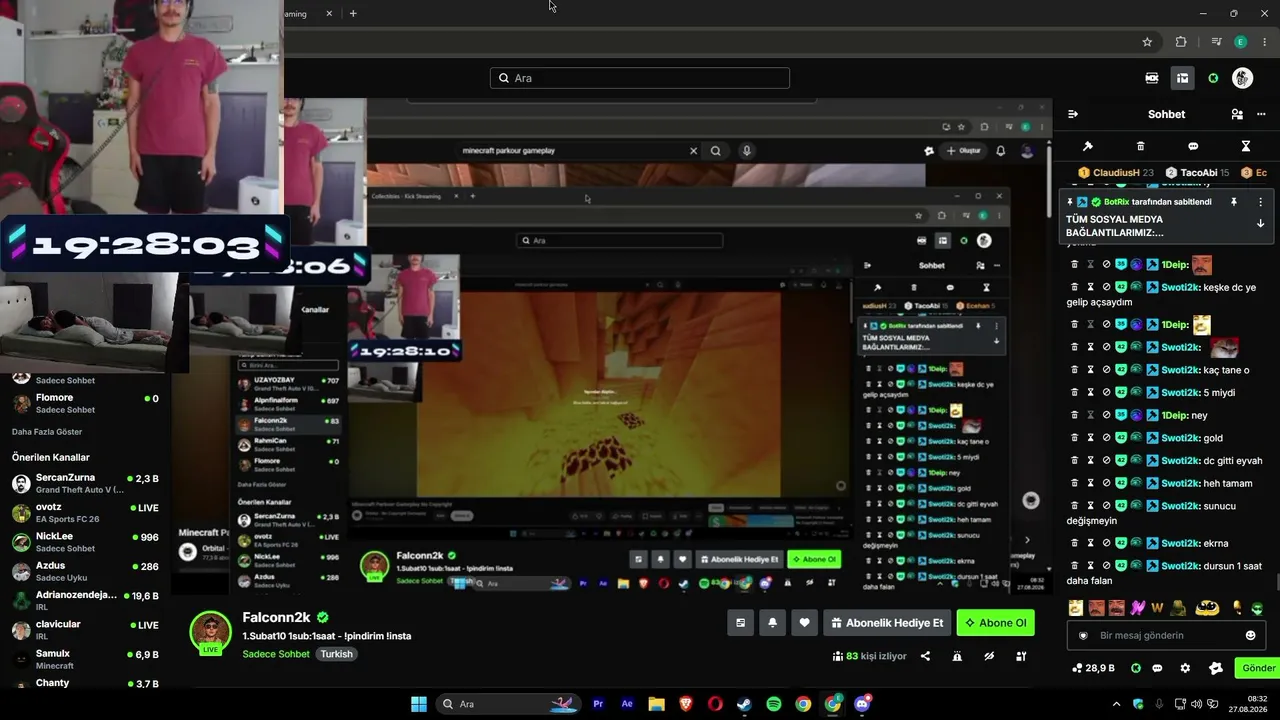1280x720 pixels.
Task: Open Discord from the taskbar
Action: pyautogui.click(x=862, y=704)
